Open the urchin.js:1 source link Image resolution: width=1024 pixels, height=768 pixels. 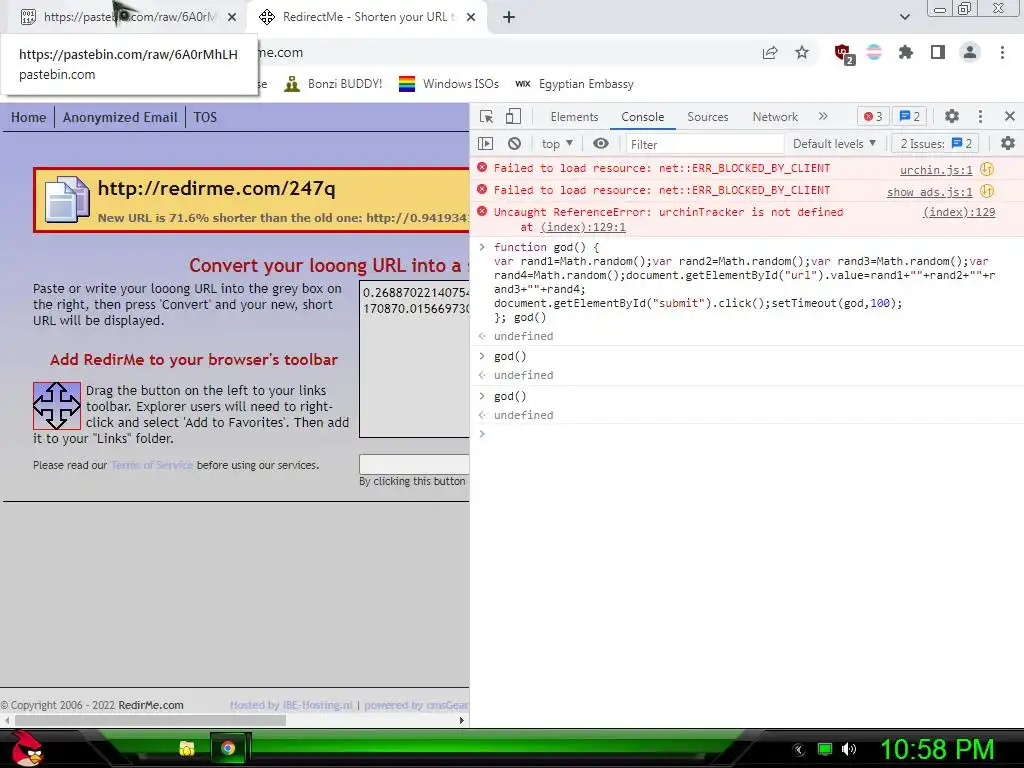(x=936, y=170)
